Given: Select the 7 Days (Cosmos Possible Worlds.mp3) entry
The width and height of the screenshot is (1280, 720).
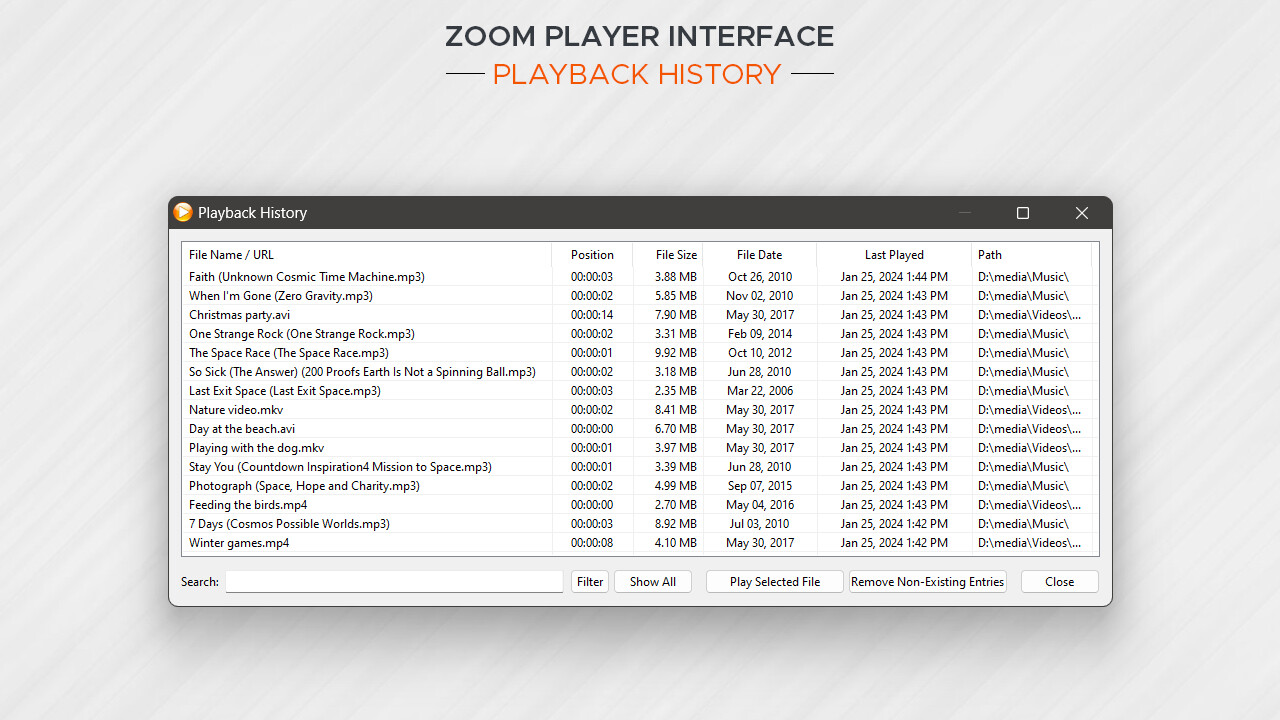Looking at the screenshot, I should [300, 523].
